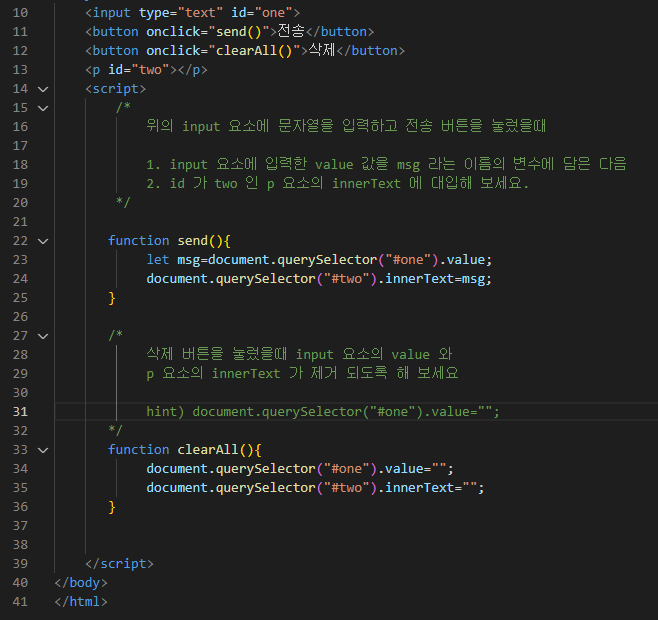This screenshot has width=658, height=620.
Task: Click the 'function clearAll(){' declaration
Action: click(185, 450)
